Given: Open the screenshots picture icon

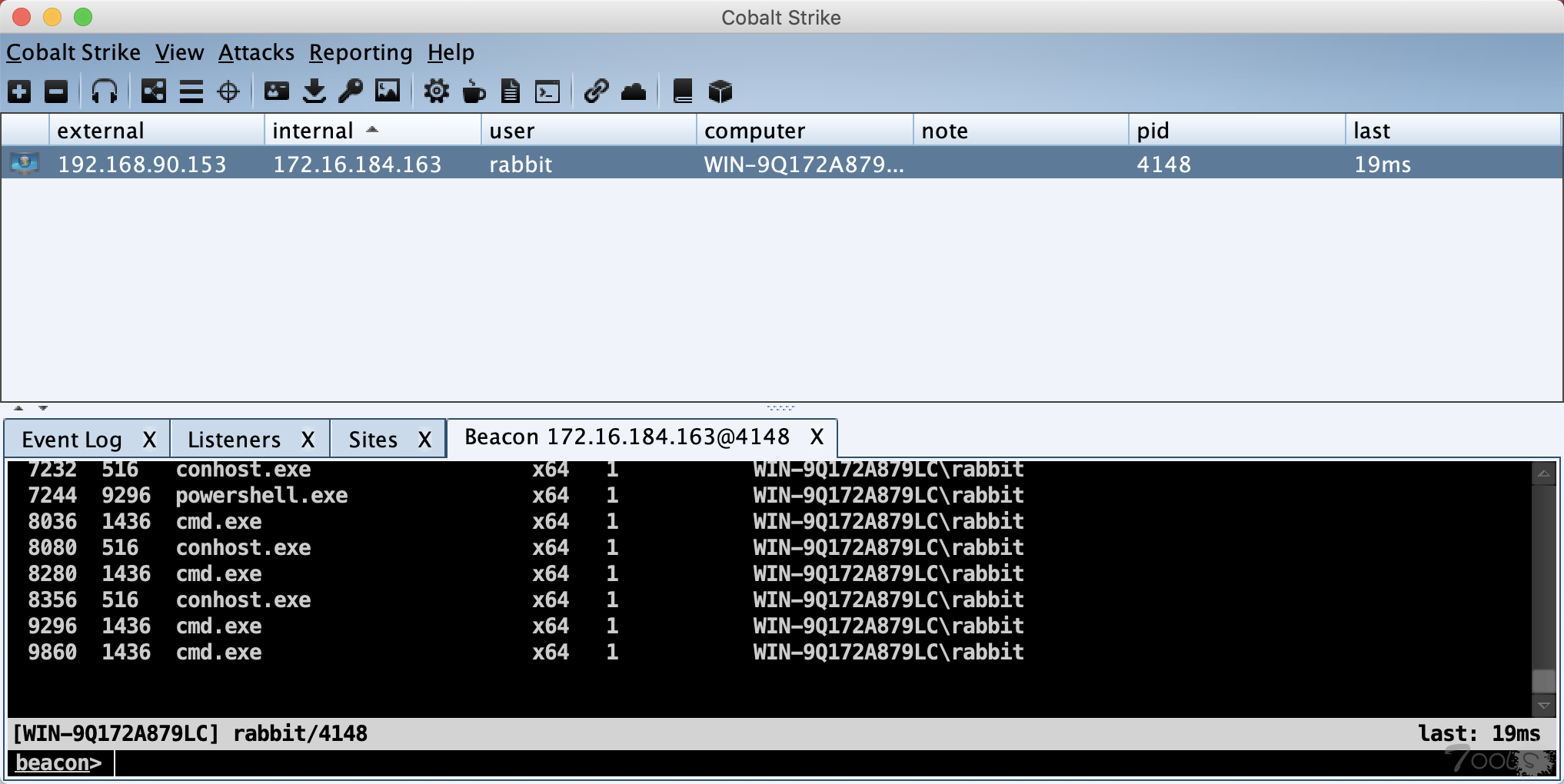Looking at the screenshot, I should point(388,91).
